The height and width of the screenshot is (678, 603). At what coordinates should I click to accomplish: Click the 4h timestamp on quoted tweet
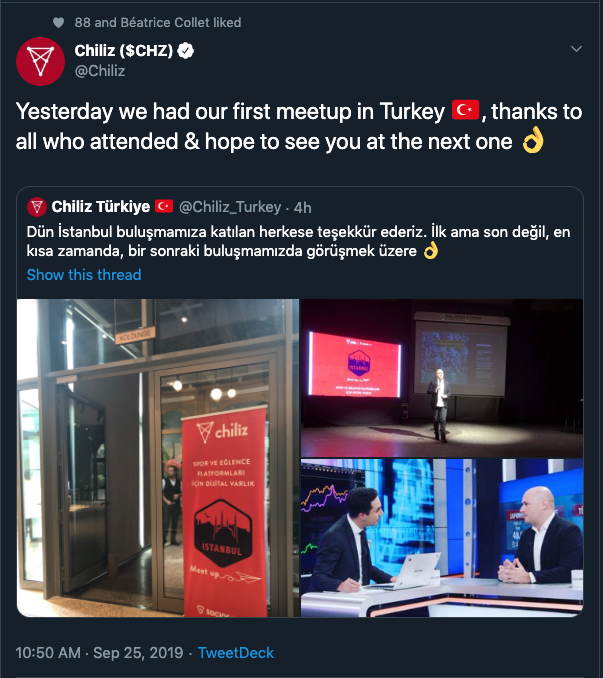[303, 208]
